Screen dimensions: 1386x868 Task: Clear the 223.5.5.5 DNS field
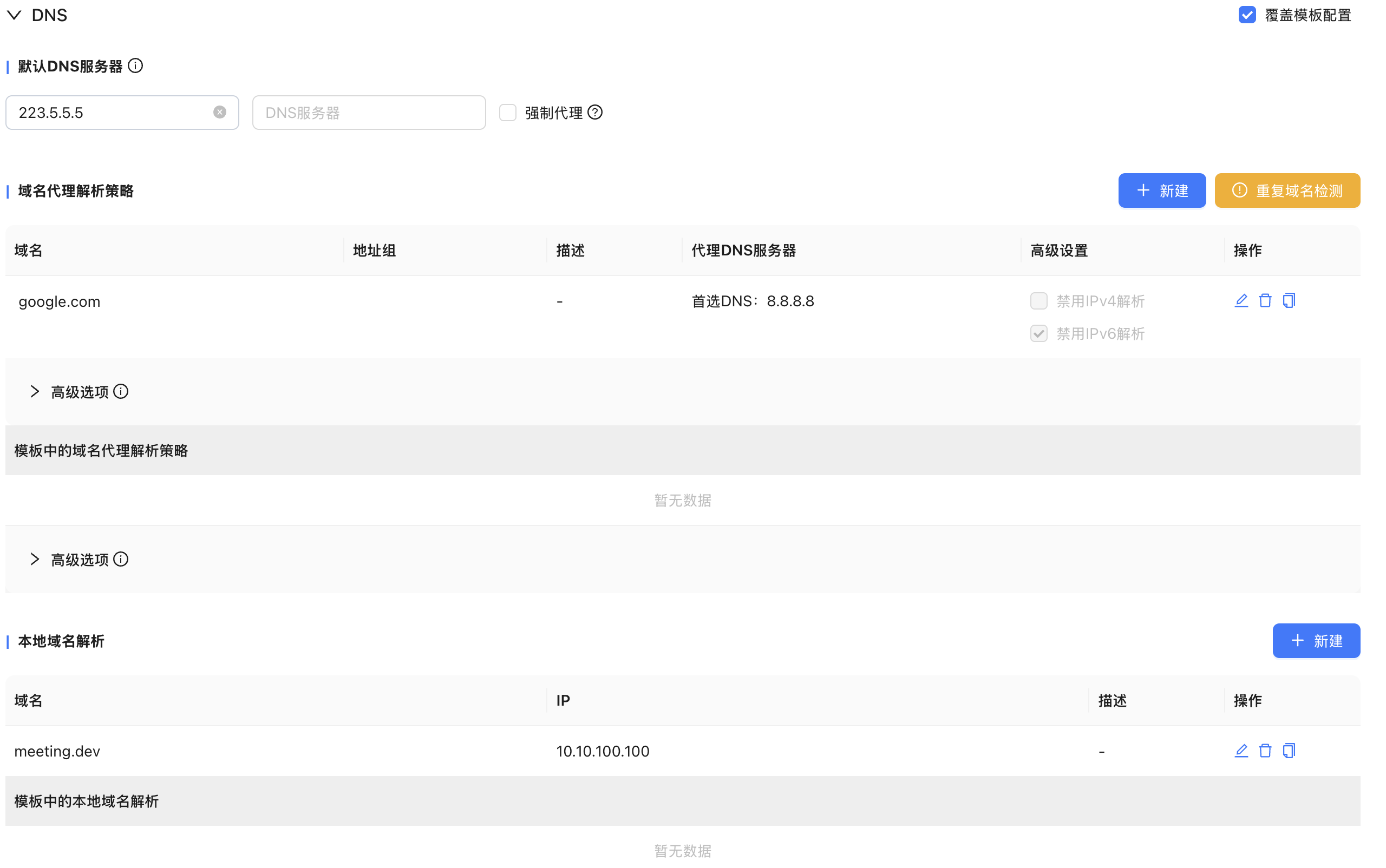coord(219,112)
